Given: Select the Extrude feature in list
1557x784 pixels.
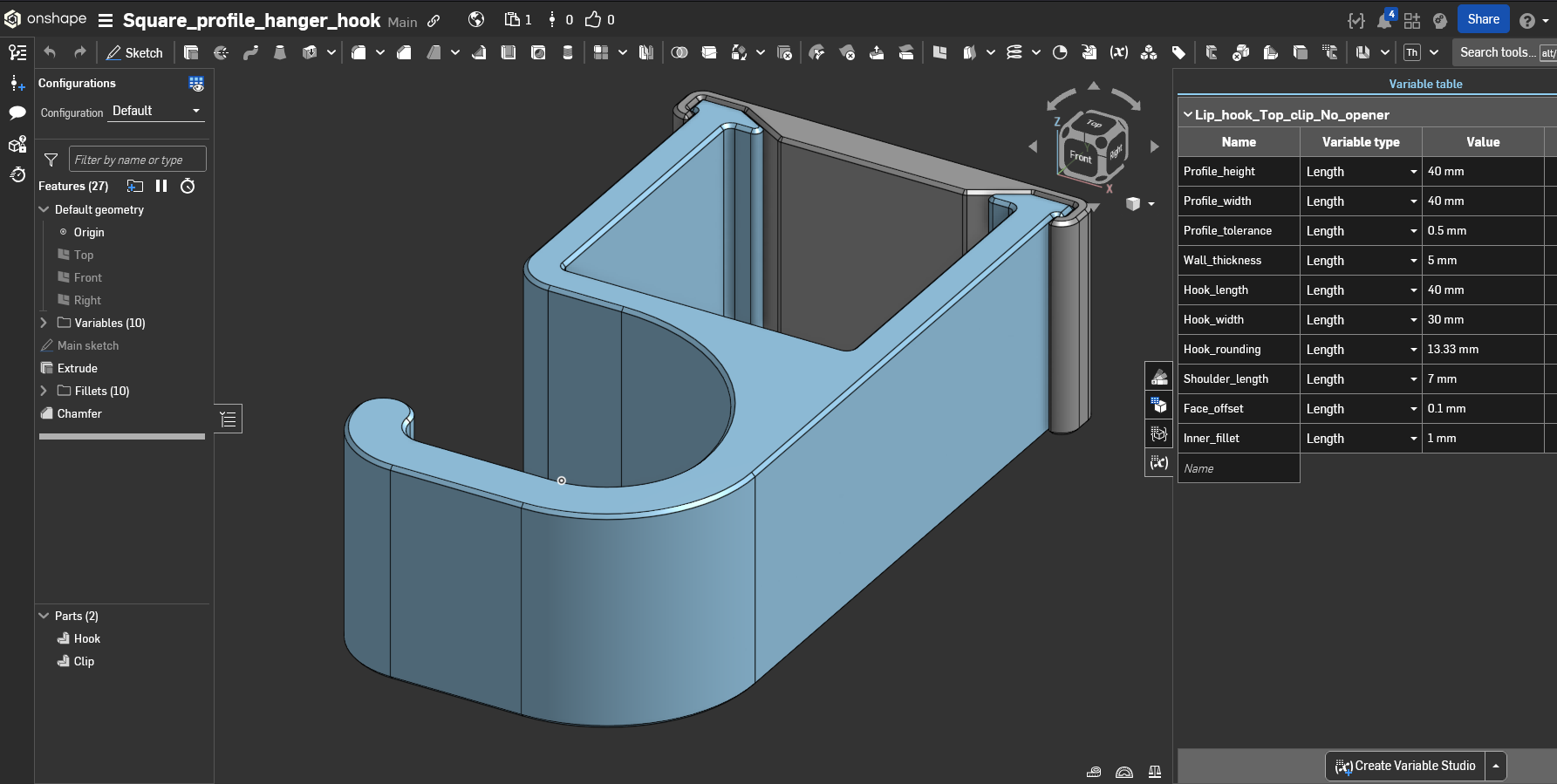Looking at the screenshot, I should pos(77,368).
